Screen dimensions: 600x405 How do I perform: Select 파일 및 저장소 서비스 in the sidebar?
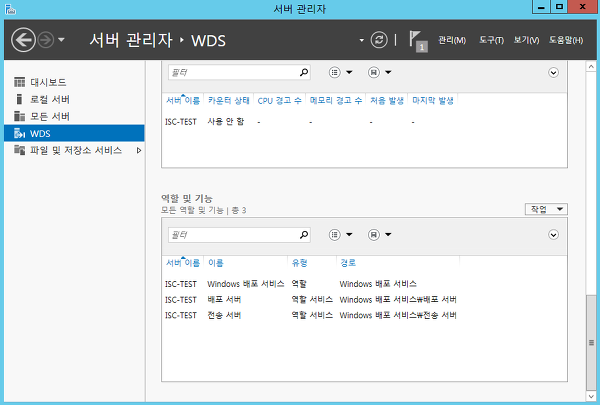point(76,150)
